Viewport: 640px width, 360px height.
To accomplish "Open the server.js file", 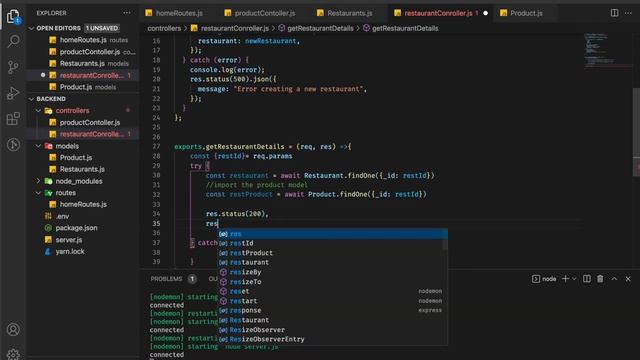I will 83,240.
